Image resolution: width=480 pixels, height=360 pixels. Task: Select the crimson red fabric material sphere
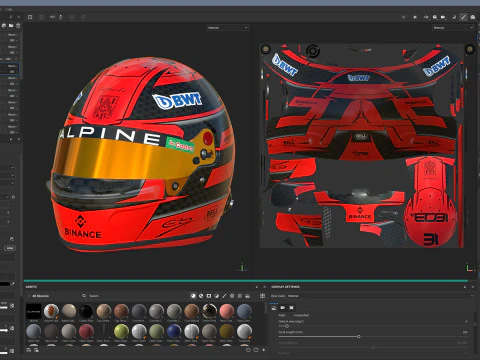pyautogui.click(x=86, y=332)
